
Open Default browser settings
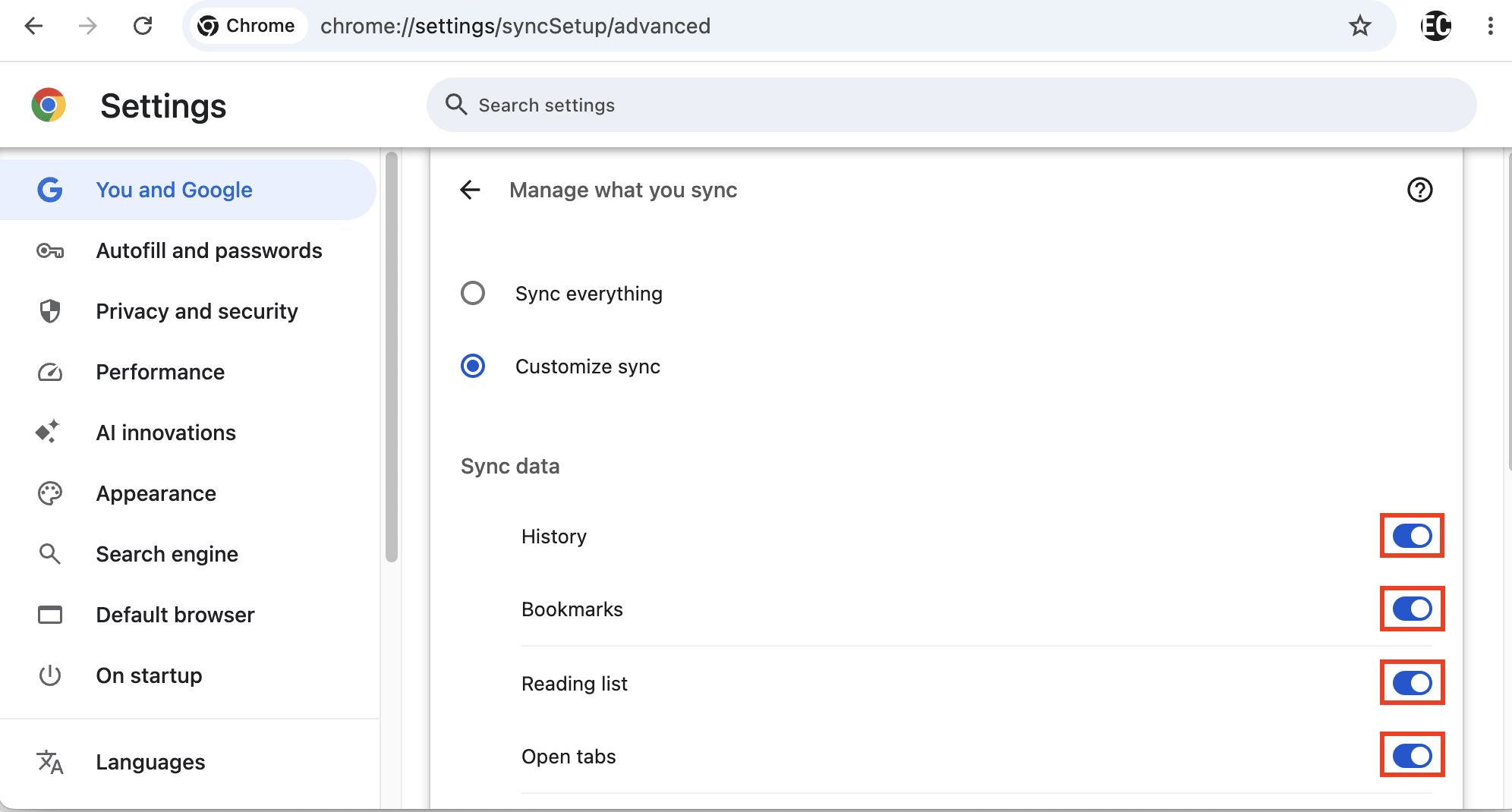click(x=188, y=615)
